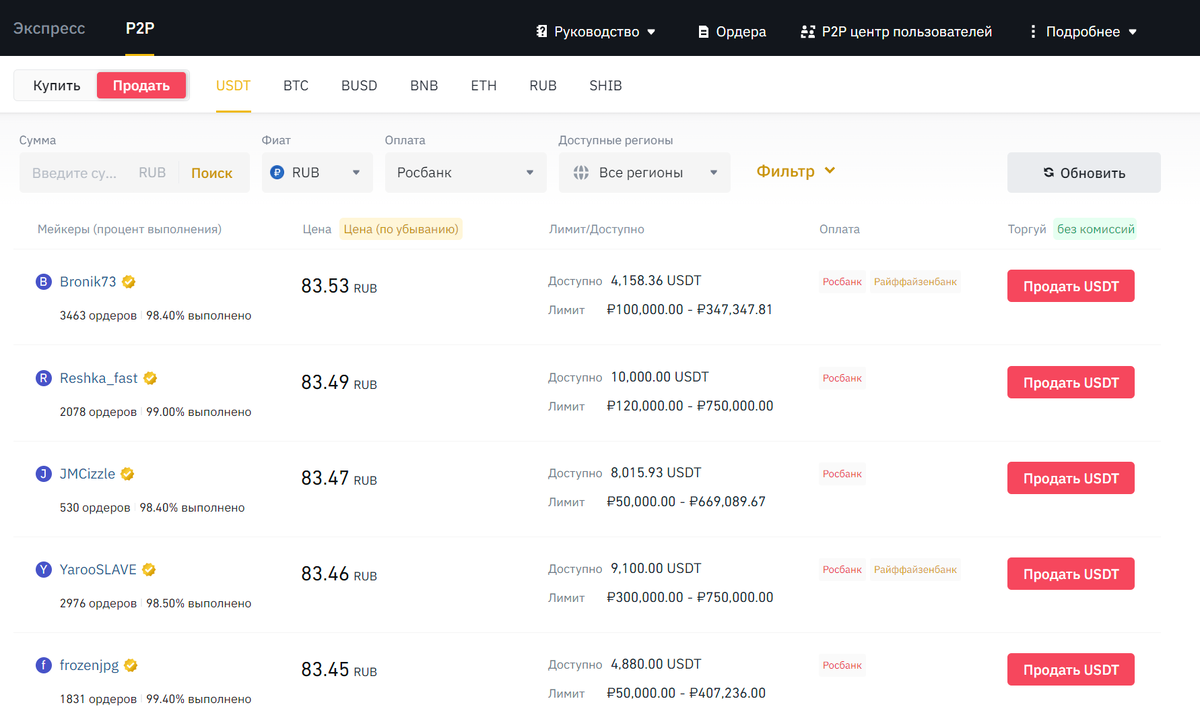The width and height of the screenshot is (1200, 728).
Task: Click the refresh icon in Обновить button
Action: click(x=1048, y=172)
